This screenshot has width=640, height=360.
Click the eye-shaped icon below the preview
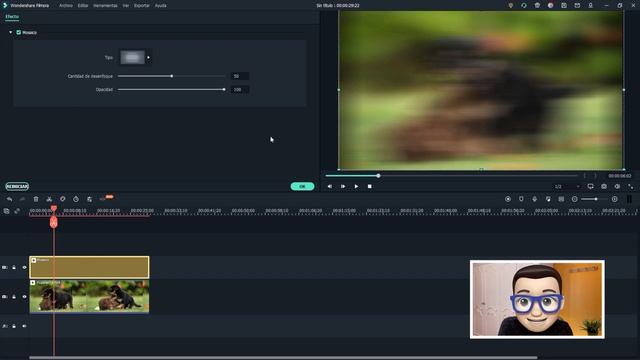pos(617,187)
